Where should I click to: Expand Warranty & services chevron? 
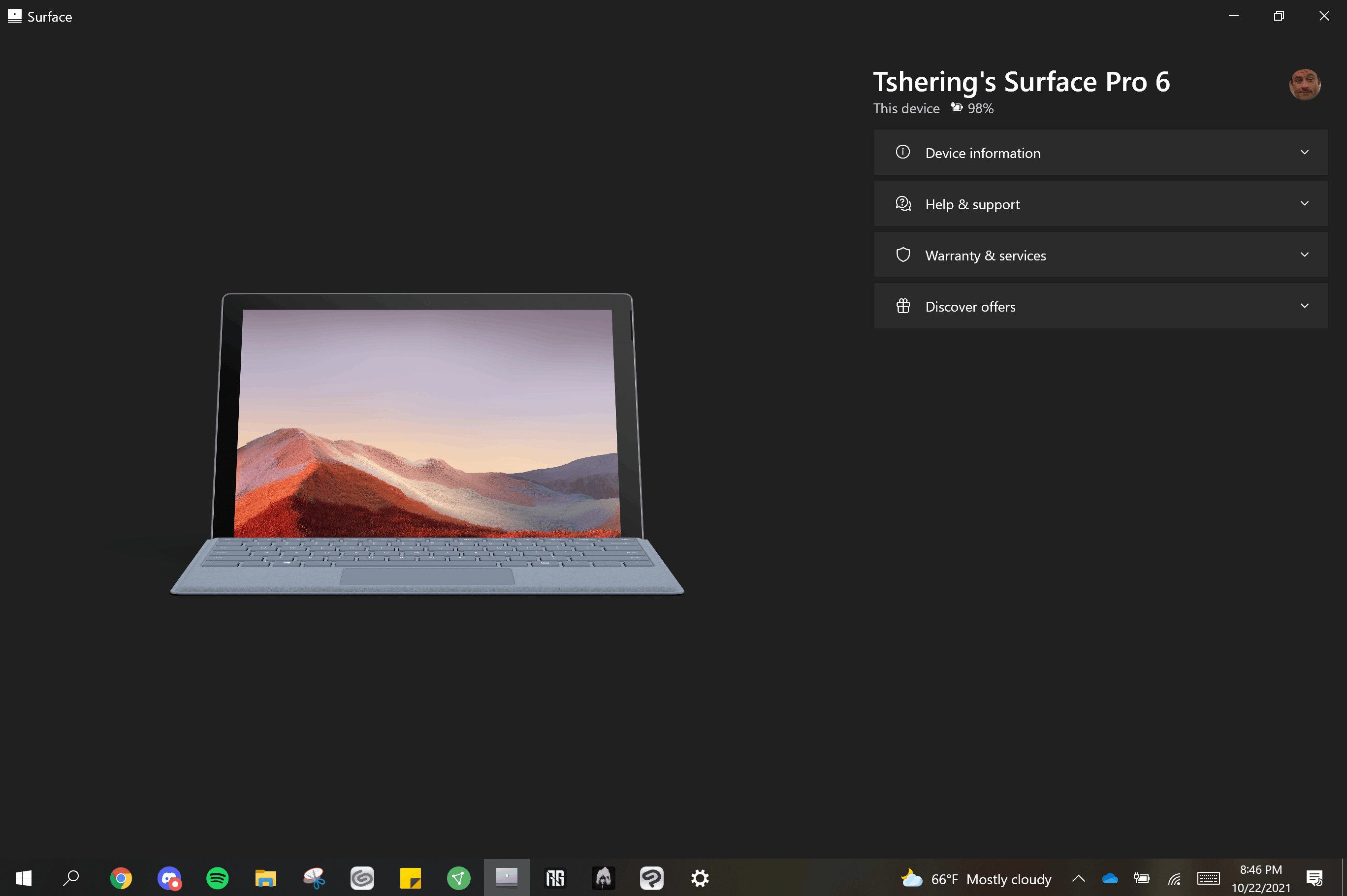(x=1304, y=255)
